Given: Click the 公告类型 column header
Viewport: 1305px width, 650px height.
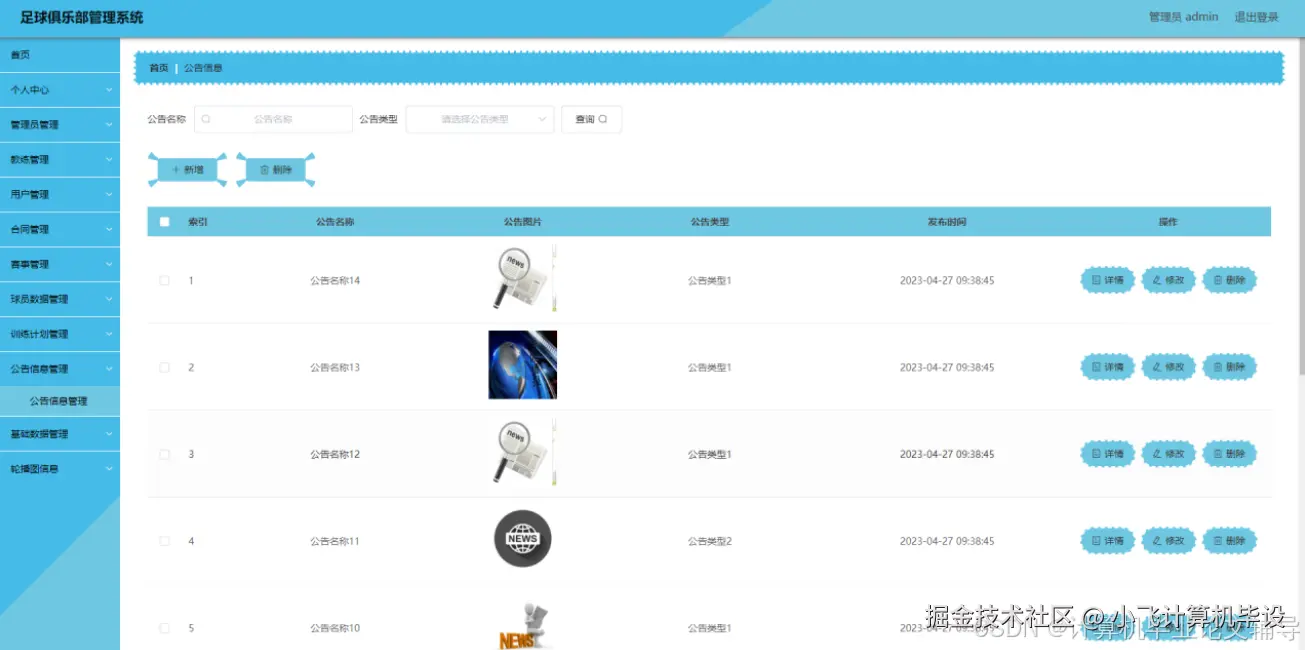Looking at the screenshot, I should (x=710, y=222).
